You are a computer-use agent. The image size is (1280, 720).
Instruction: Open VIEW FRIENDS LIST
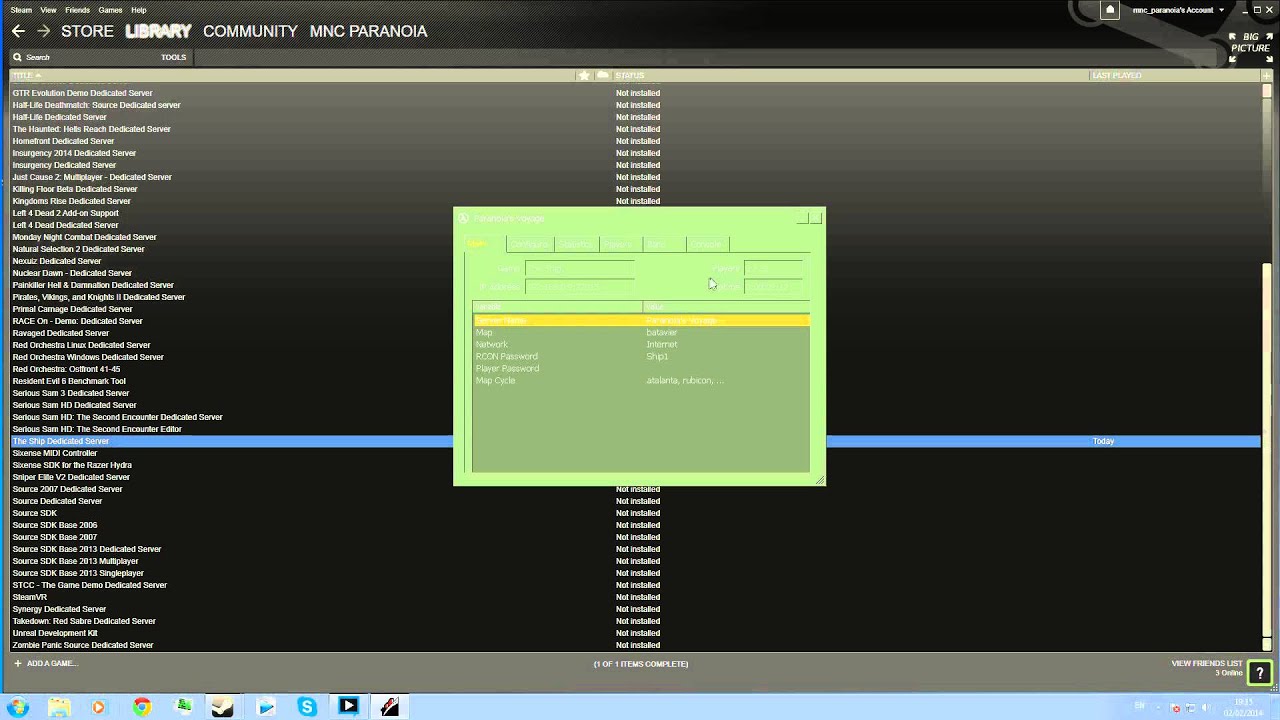1207,663
